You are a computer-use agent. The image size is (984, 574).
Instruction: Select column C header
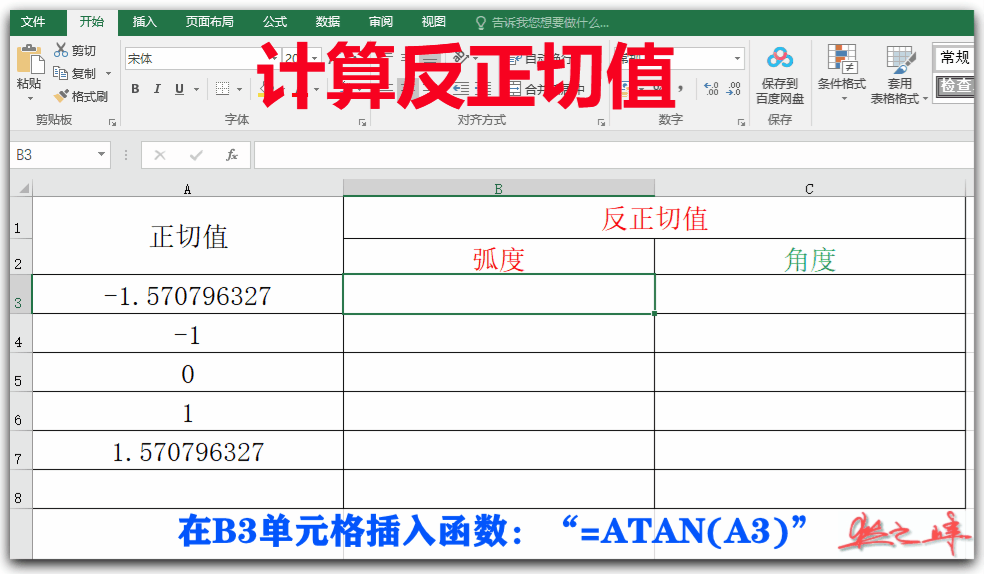(x=810, y=189)
